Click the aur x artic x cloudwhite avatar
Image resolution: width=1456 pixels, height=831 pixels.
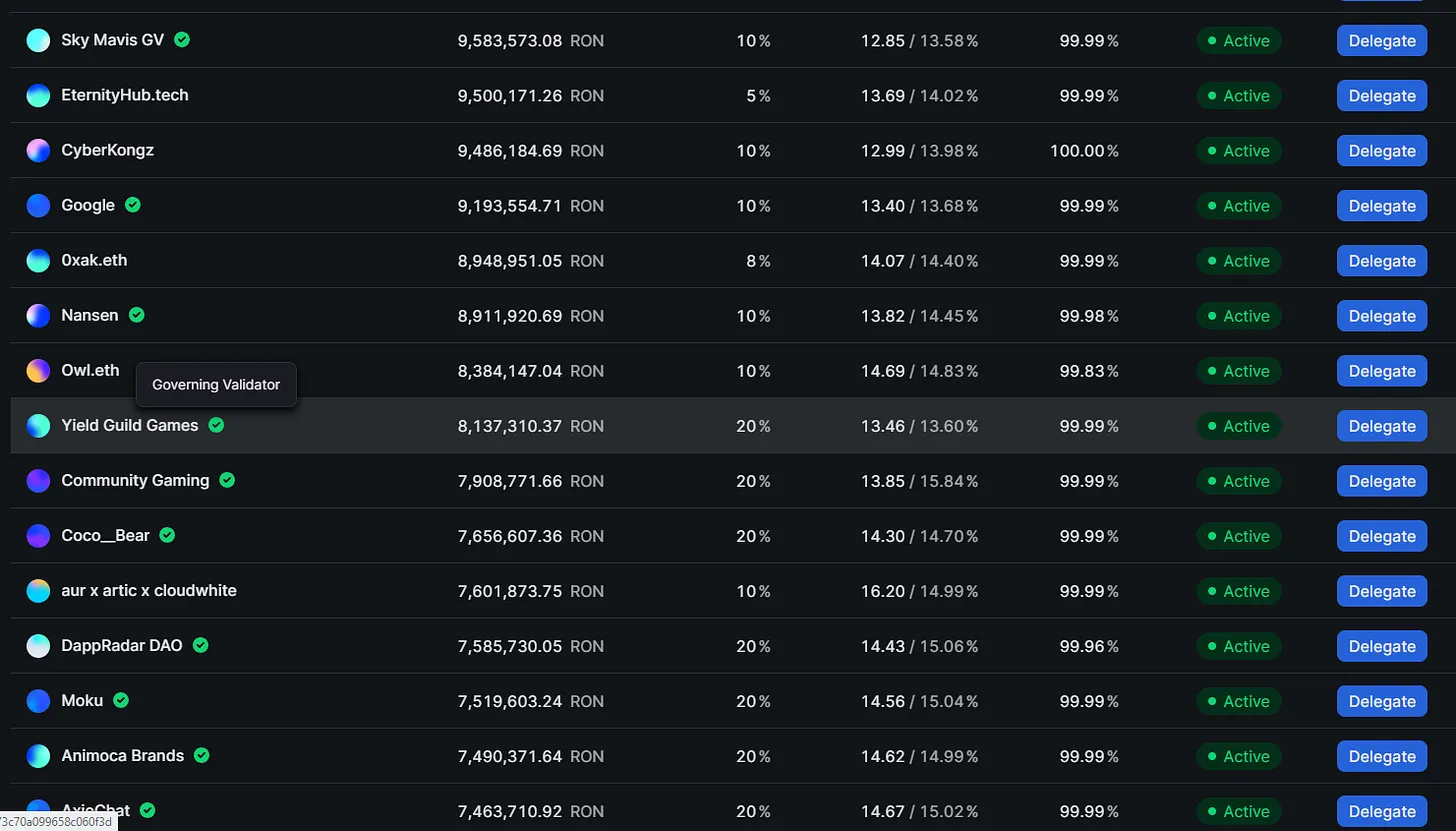(x=38, y=591)
